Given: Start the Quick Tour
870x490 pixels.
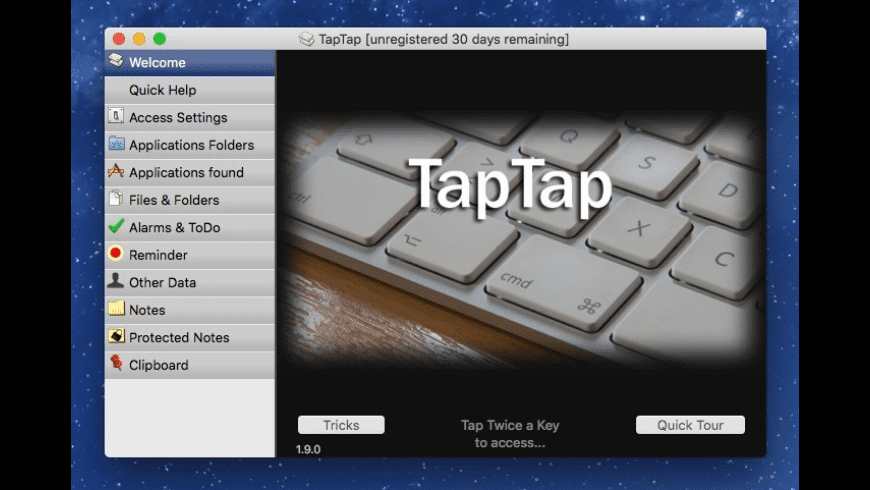Looking at the screenshot, I should [690, 425].
